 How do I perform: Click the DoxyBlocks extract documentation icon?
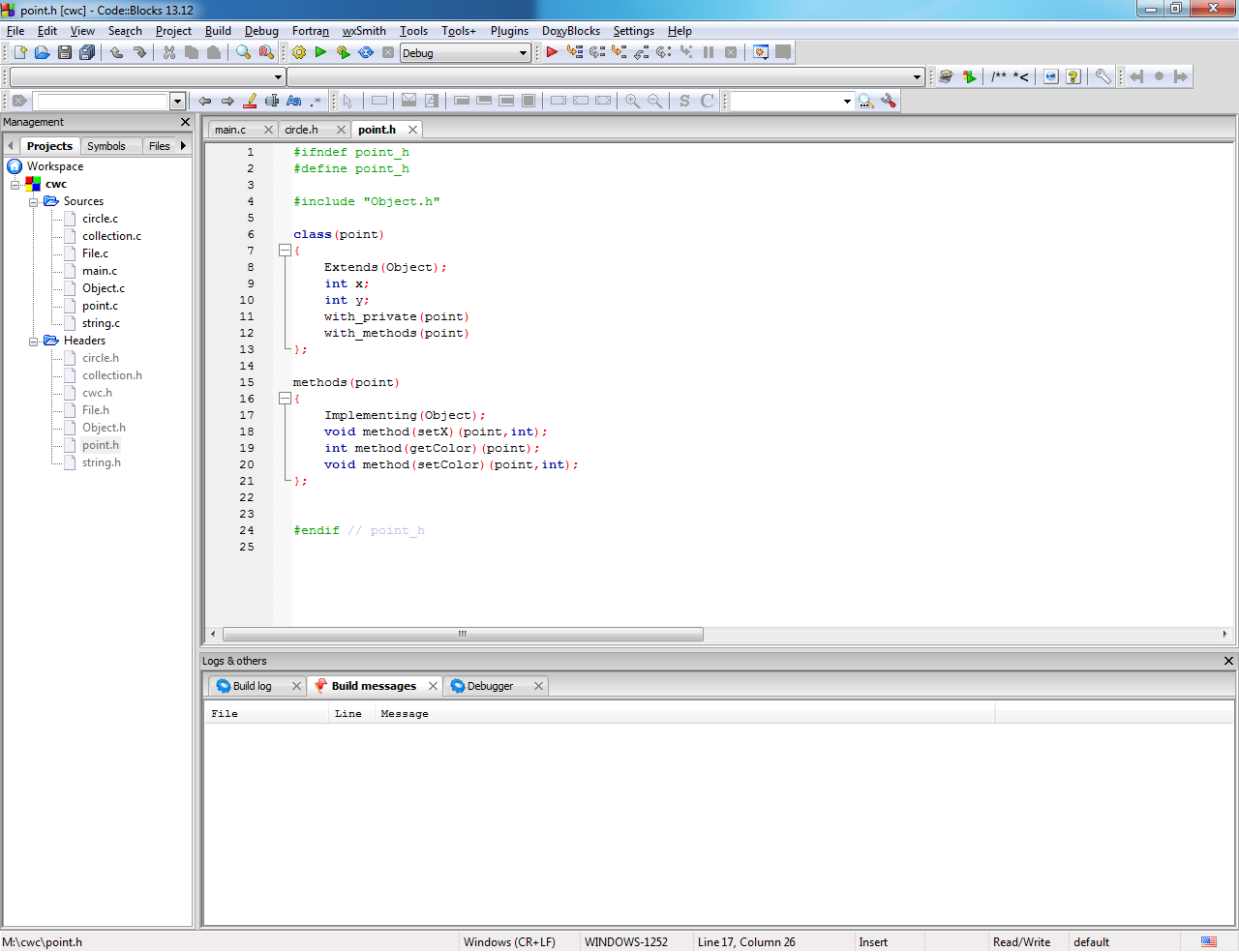(969, 76)
